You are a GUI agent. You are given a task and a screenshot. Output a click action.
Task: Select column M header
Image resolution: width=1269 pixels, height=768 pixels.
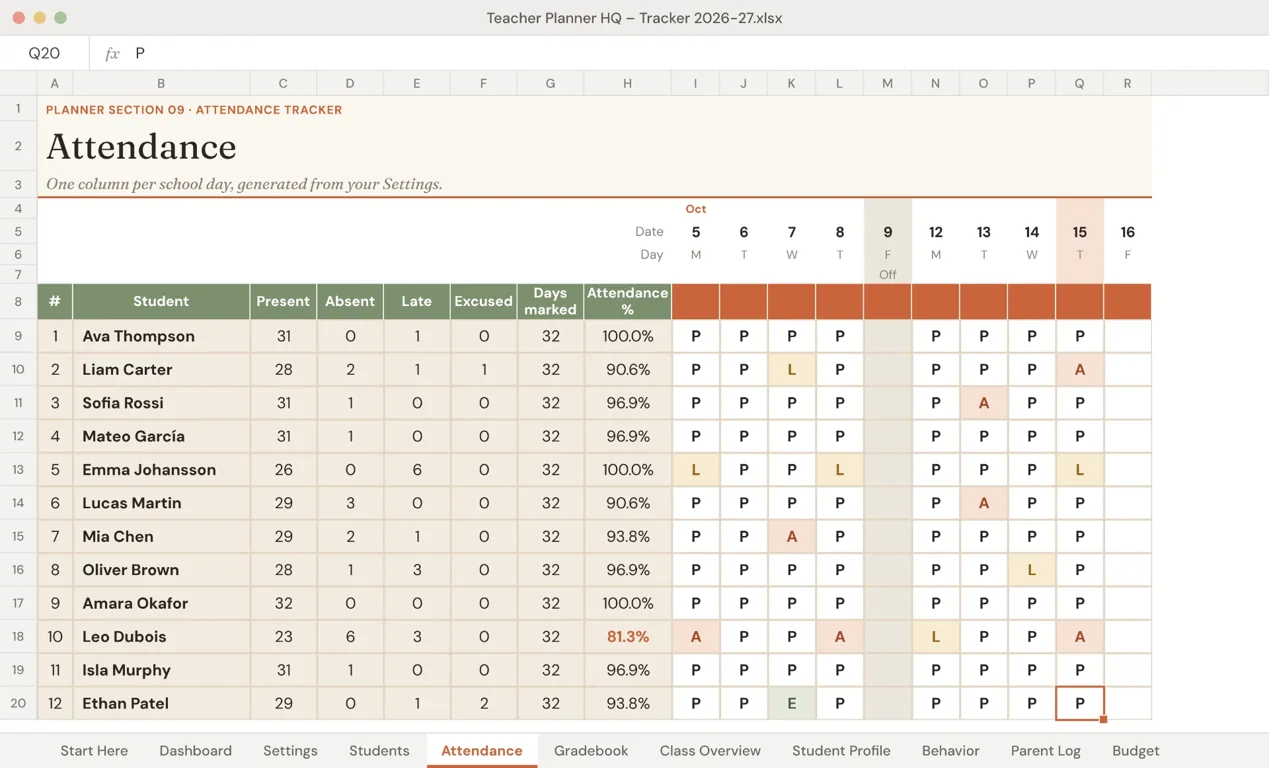(887, 83)
